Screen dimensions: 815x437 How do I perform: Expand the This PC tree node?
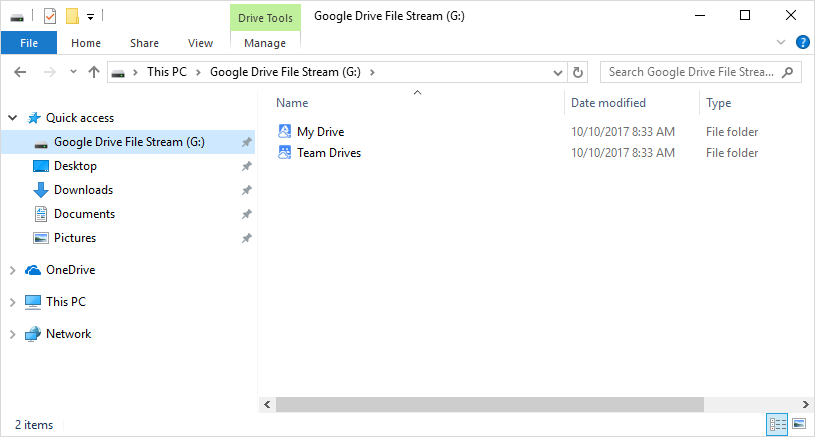click(x=12, y=302)
